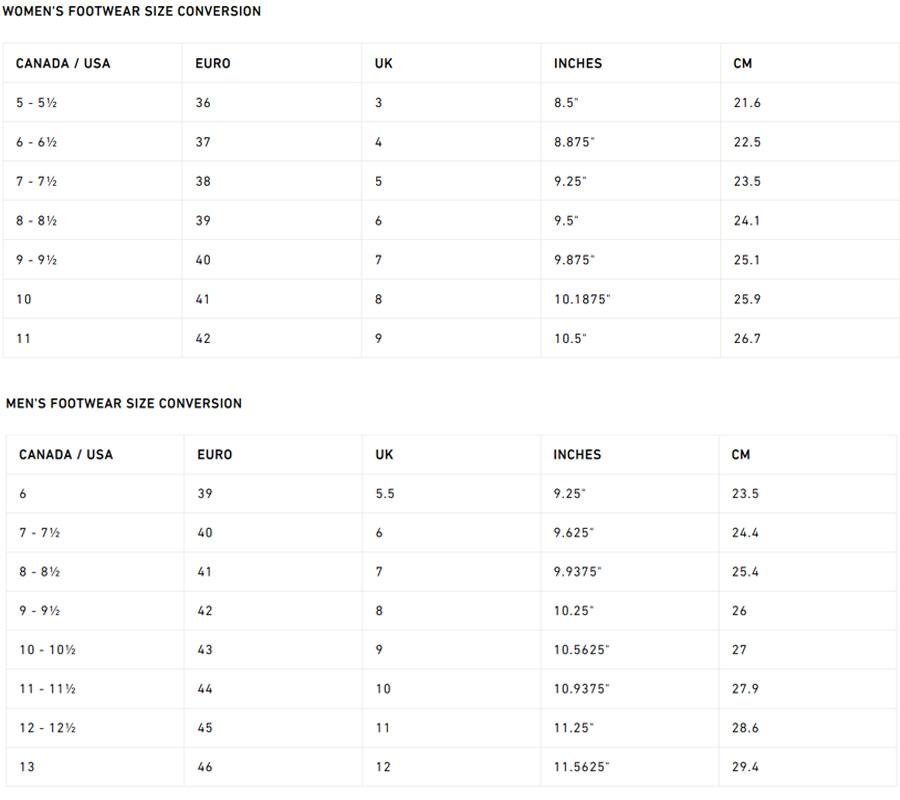The image size is (900, 800).
Task: Click the men's UK 5.5 cell
Action: (x=385, y=493)
